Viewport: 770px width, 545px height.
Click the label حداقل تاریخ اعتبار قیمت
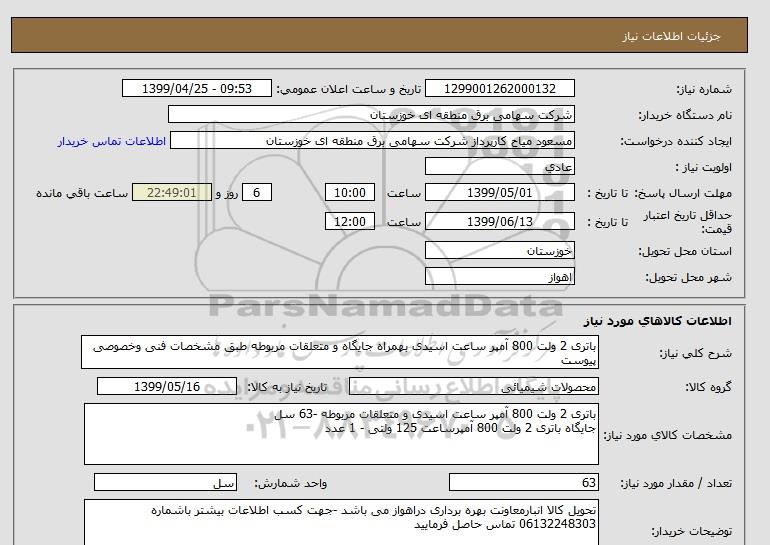688,222
